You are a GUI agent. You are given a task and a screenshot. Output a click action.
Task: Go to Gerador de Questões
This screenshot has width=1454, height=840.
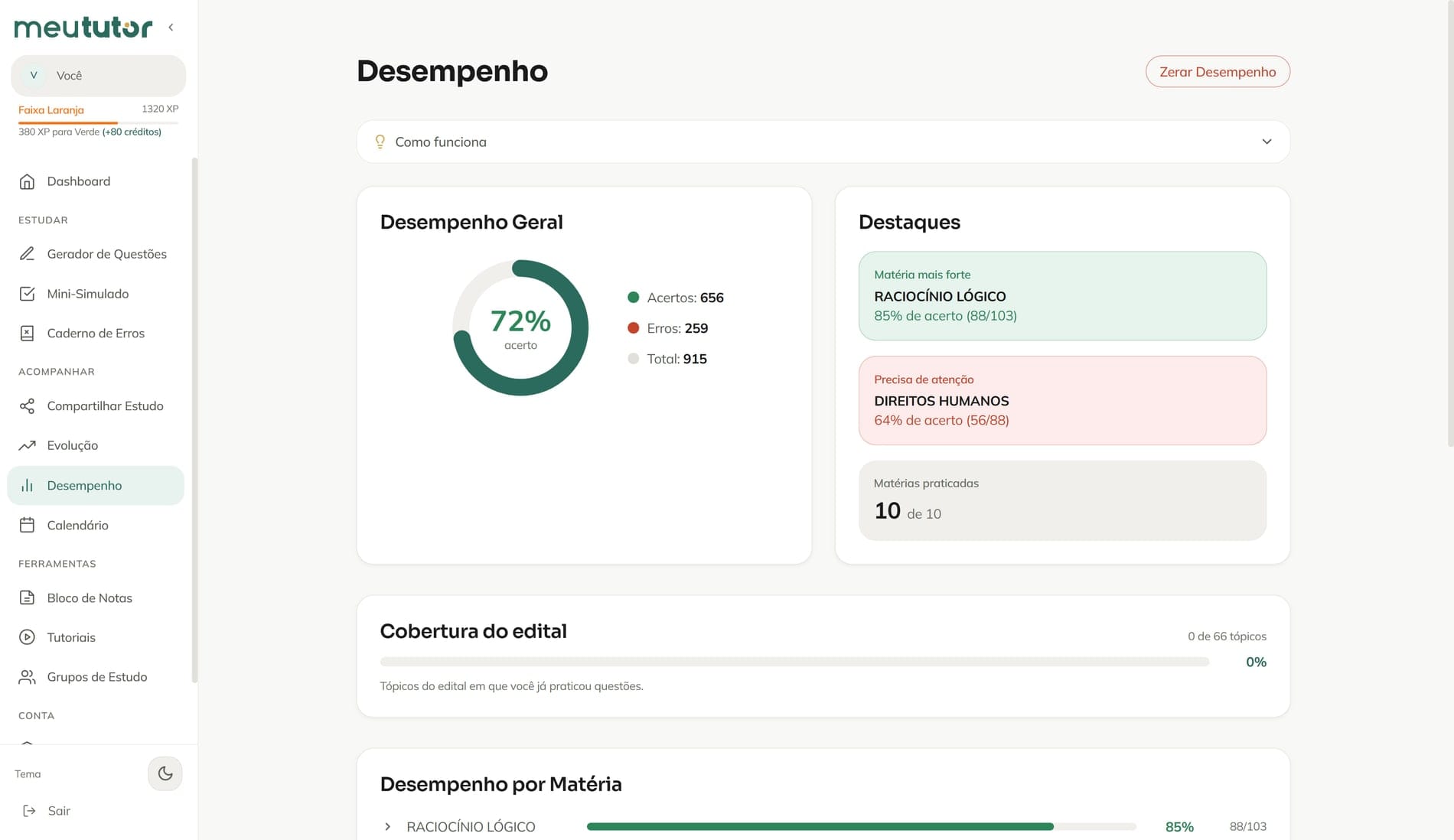click(96, 254)
